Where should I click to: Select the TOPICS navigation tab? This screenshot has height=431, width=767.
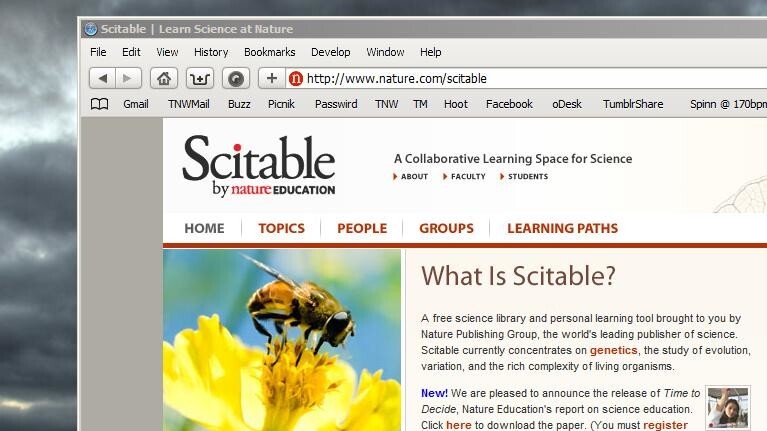point(281,228)
